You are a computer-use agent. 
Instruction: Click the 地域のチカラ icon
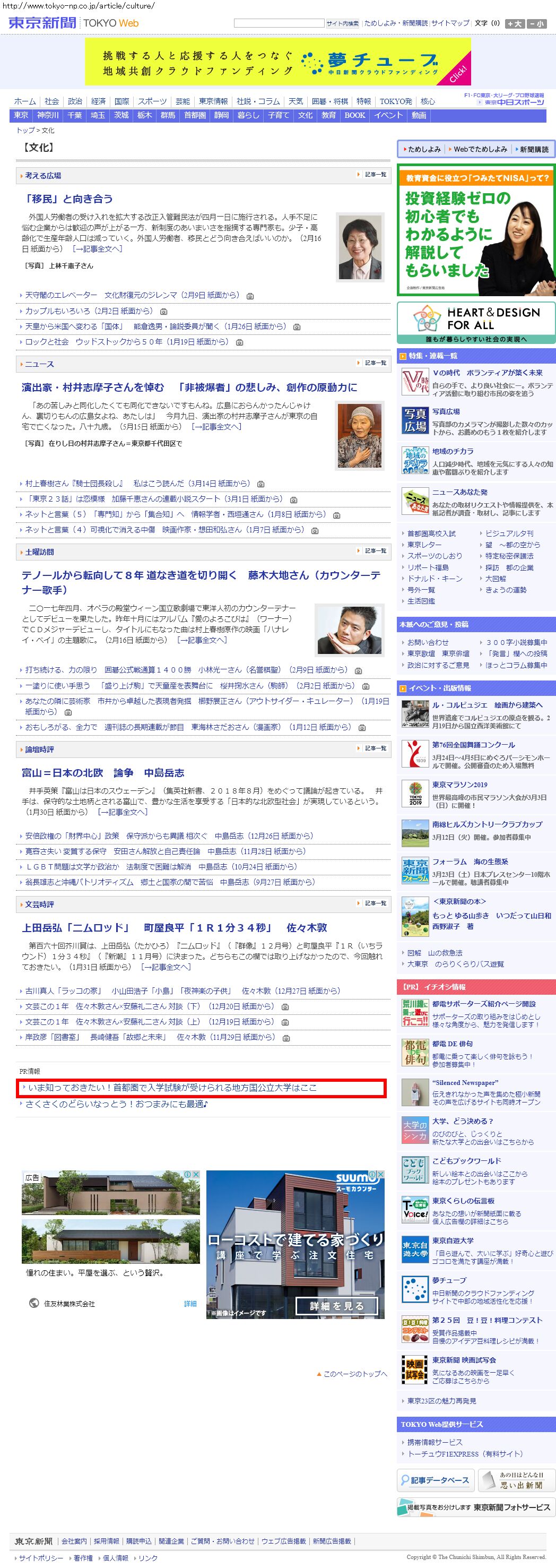pyautogui.click(x=415, y=461)
